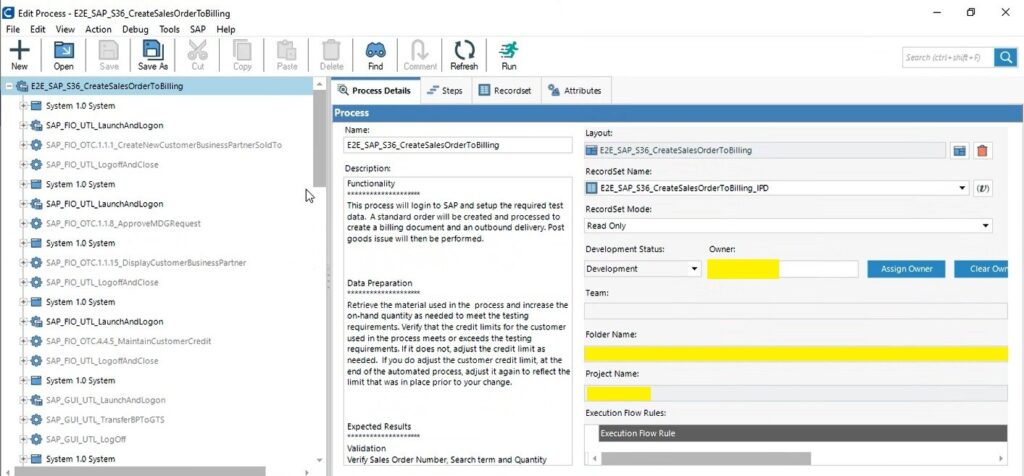Open the Development Status dropdown
The image size is (1024, 476).
(x=694, y=269)
